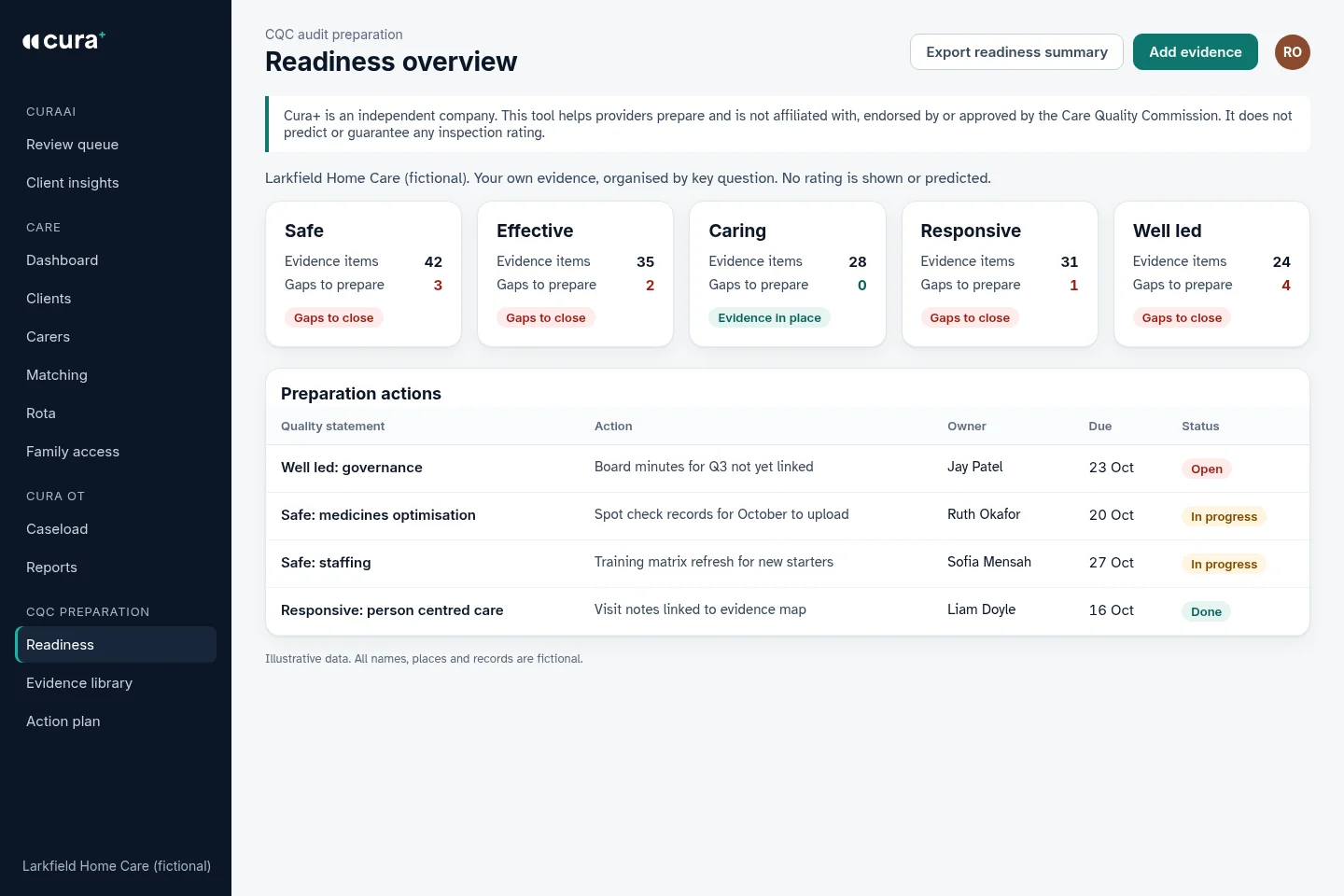Click Larkfield Home Care sidebar footer
The image size is (1344, 896).
point(117,866)
